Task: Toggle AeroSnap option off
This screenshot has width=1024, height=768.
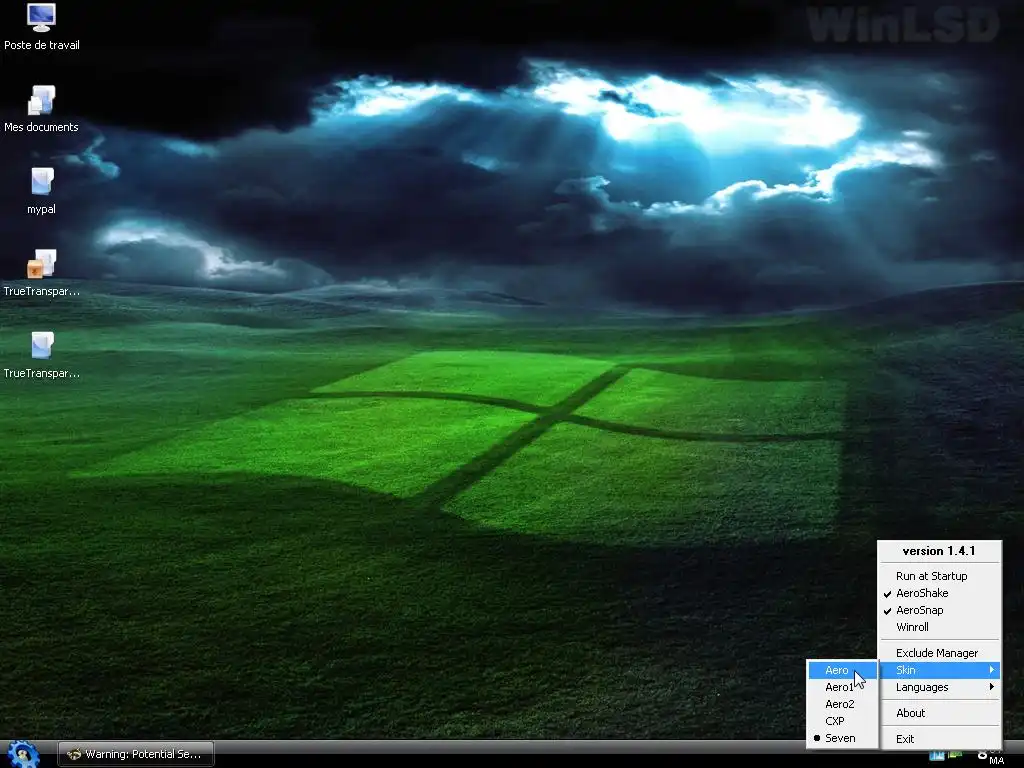Action: (939, 610)
